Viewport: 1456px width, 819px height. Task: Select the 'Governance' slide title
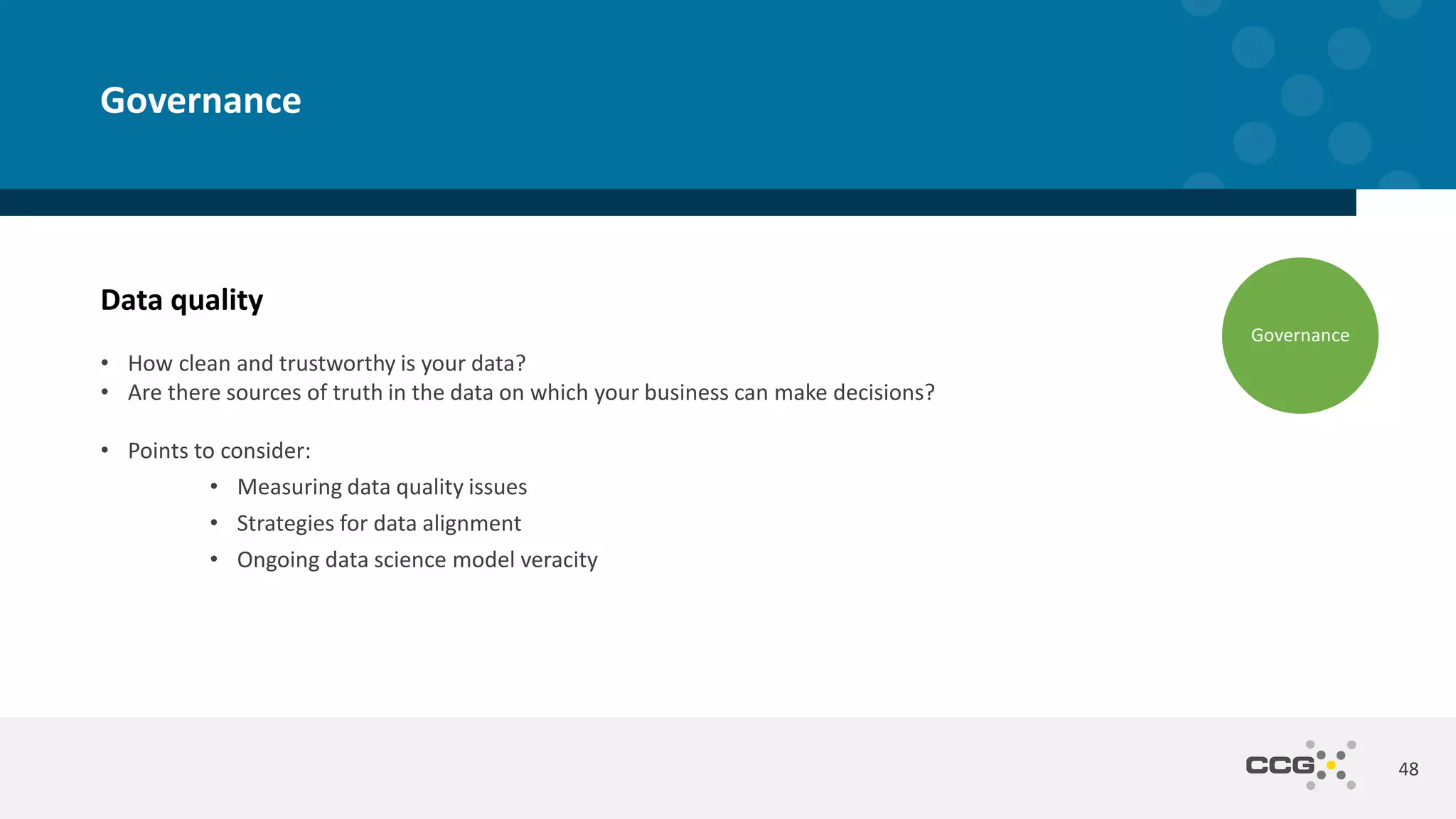pos(200,100)
